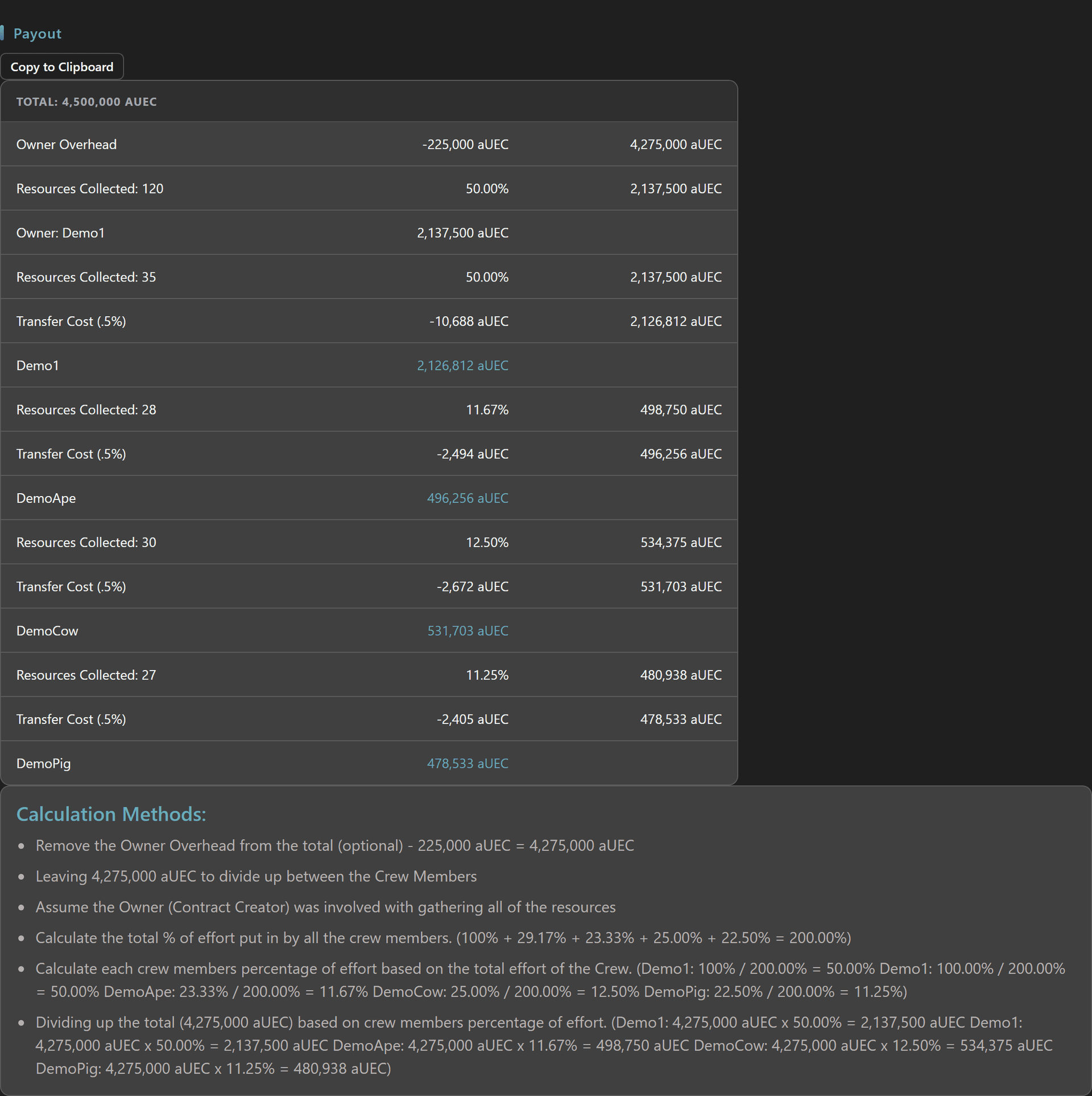Select the Remove the Owner Overhead bullet

(334, 846)
